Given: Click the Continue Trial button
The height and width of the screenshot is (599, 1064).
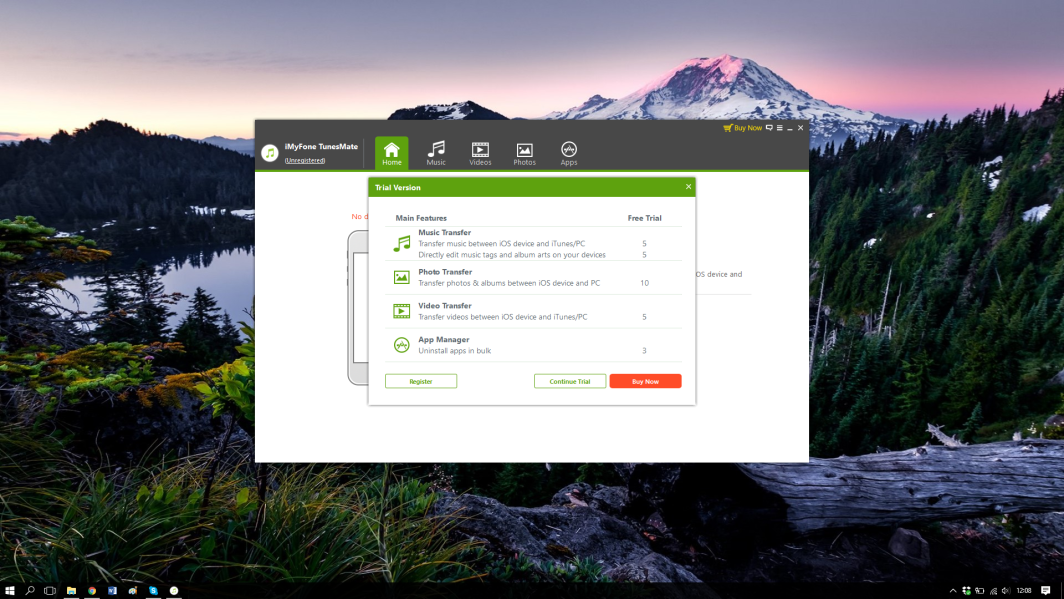Looking at the screenshot, I should (x=570, y=381).
